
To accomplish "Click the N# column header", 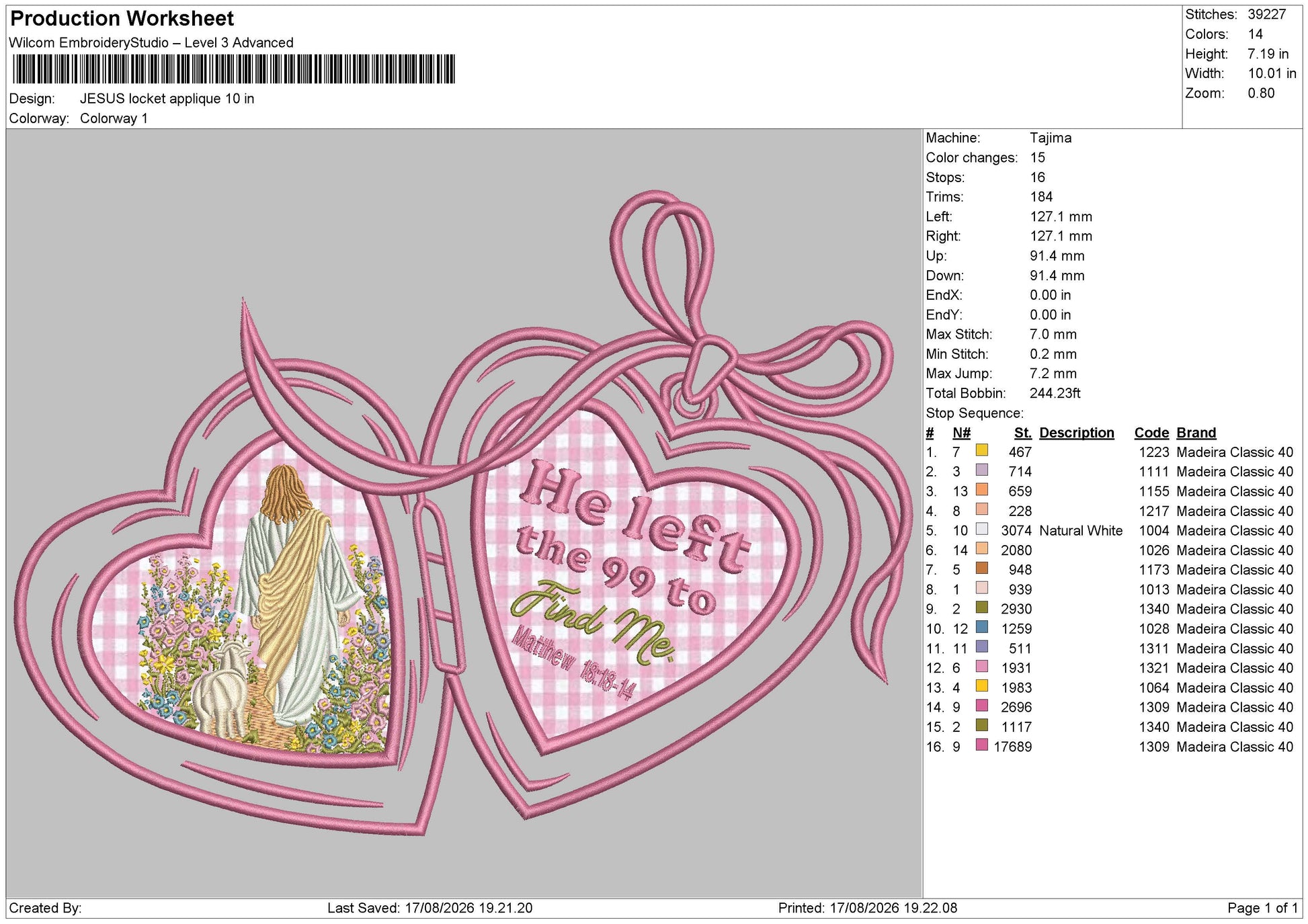I will pos(961,433).
